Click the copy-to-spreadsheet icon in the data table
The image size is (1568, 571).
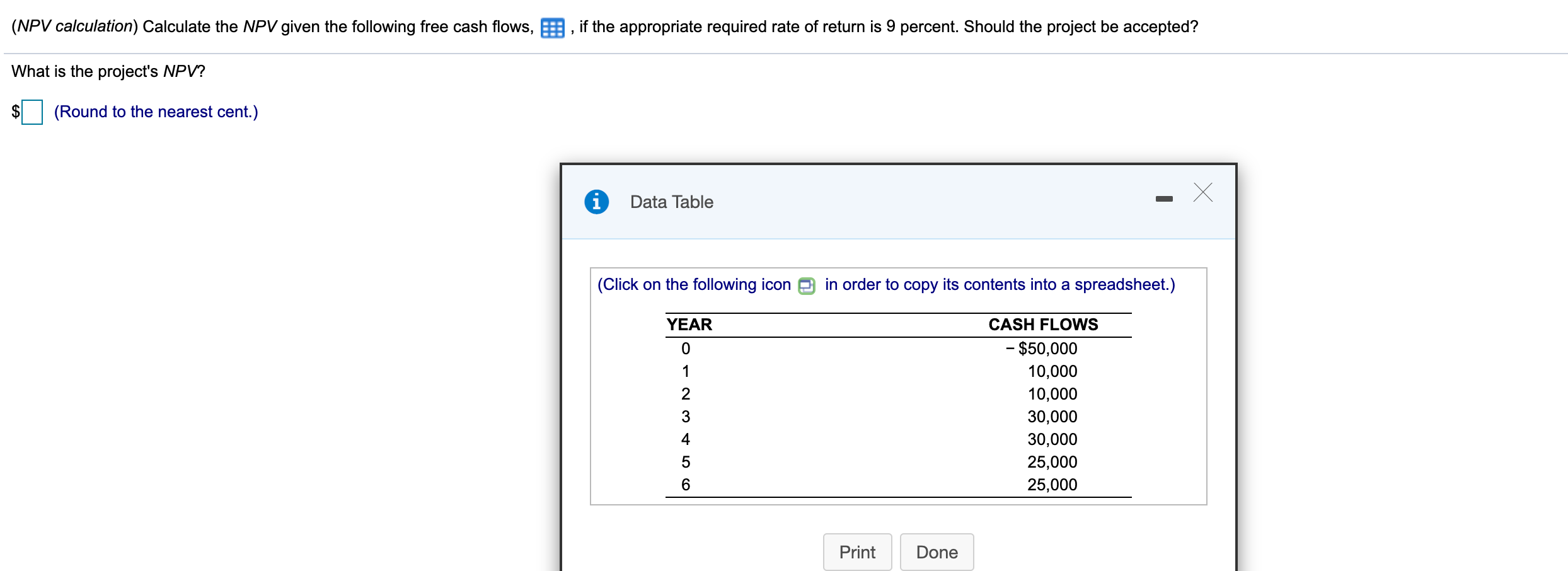807,285
